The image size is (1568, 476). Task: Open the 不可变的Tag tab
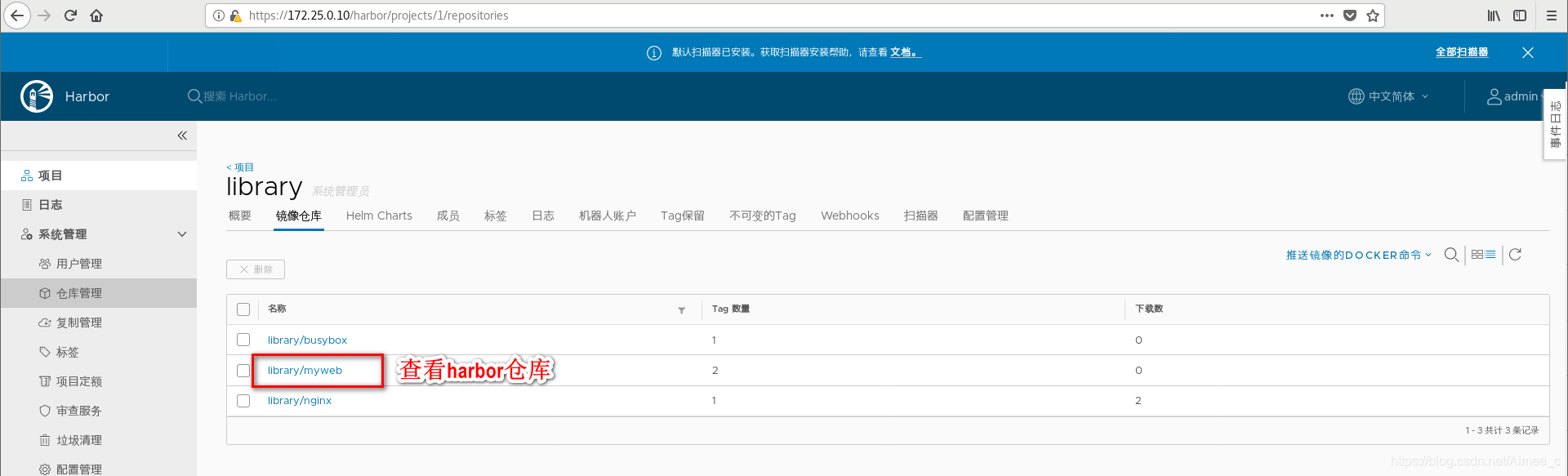763,216
